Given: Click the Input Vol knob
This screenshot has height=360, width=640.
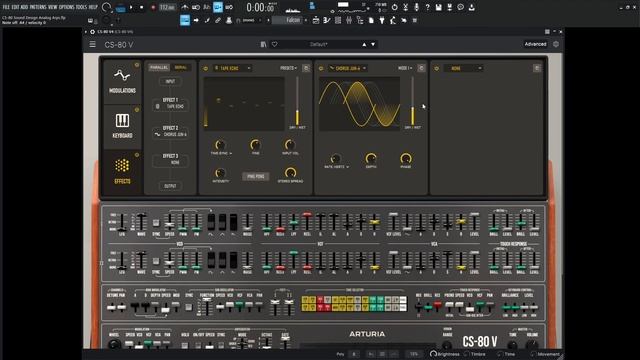Looking at the screenshot, I should point(290,144).
